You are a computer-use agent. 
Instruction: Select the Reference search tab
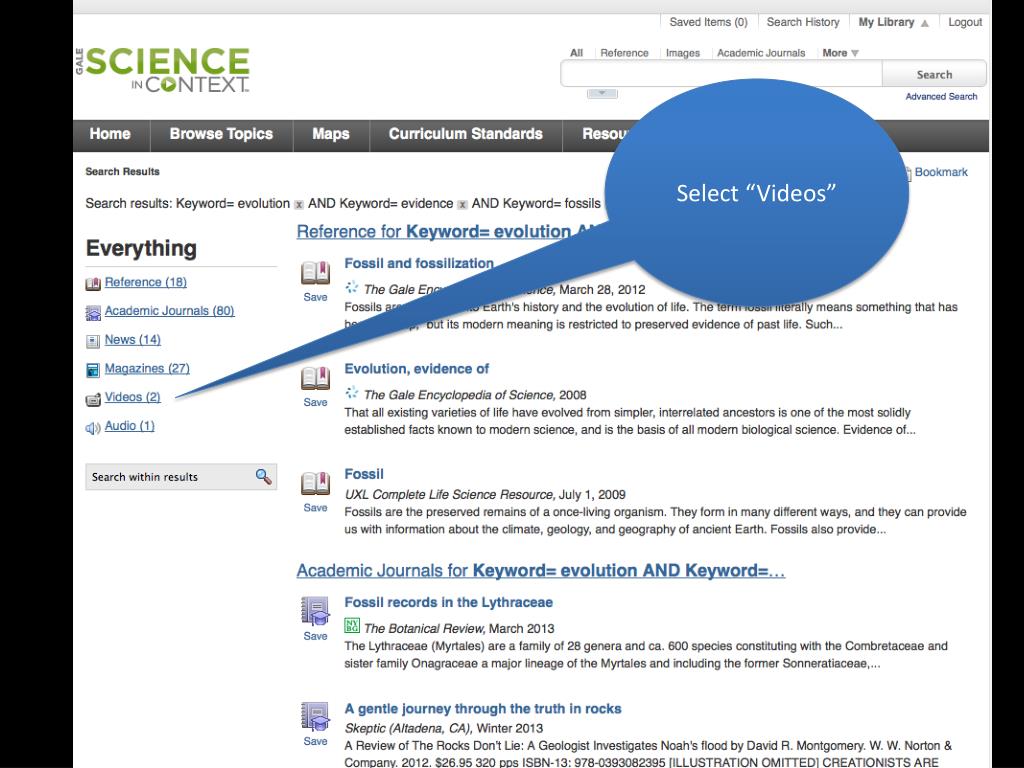[624, 53]
